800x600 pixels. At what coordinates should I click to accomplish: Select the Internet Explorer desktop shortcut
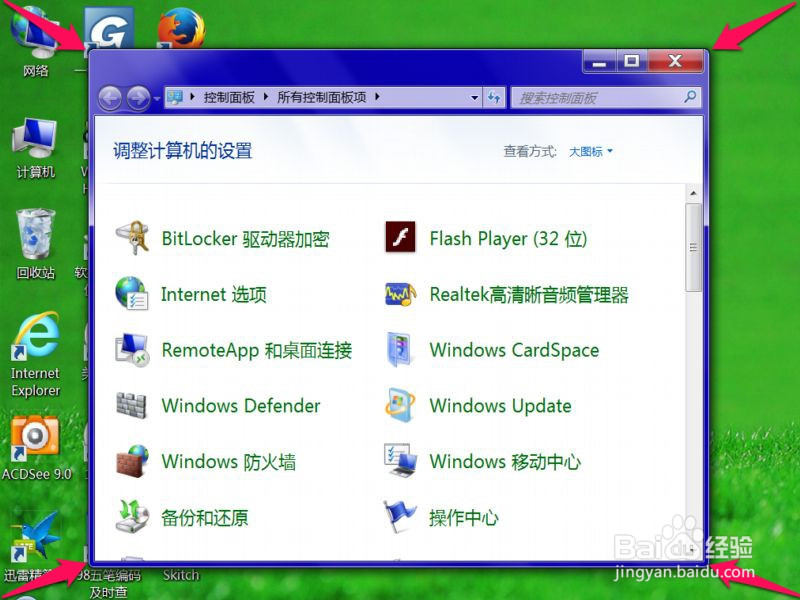pos(36,354)
